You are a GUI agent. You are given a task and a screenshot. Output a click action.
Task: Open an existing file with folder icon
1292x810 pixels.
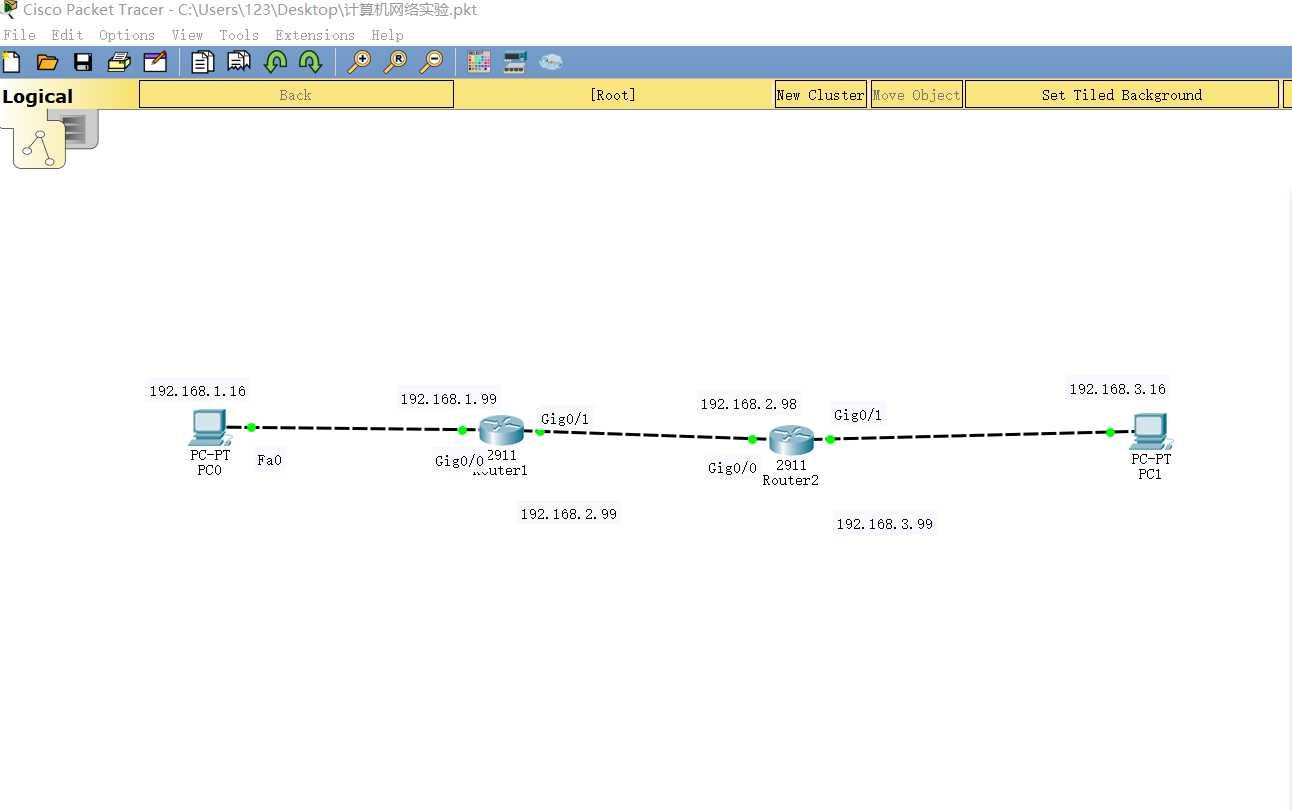click(x=47, y=62)
